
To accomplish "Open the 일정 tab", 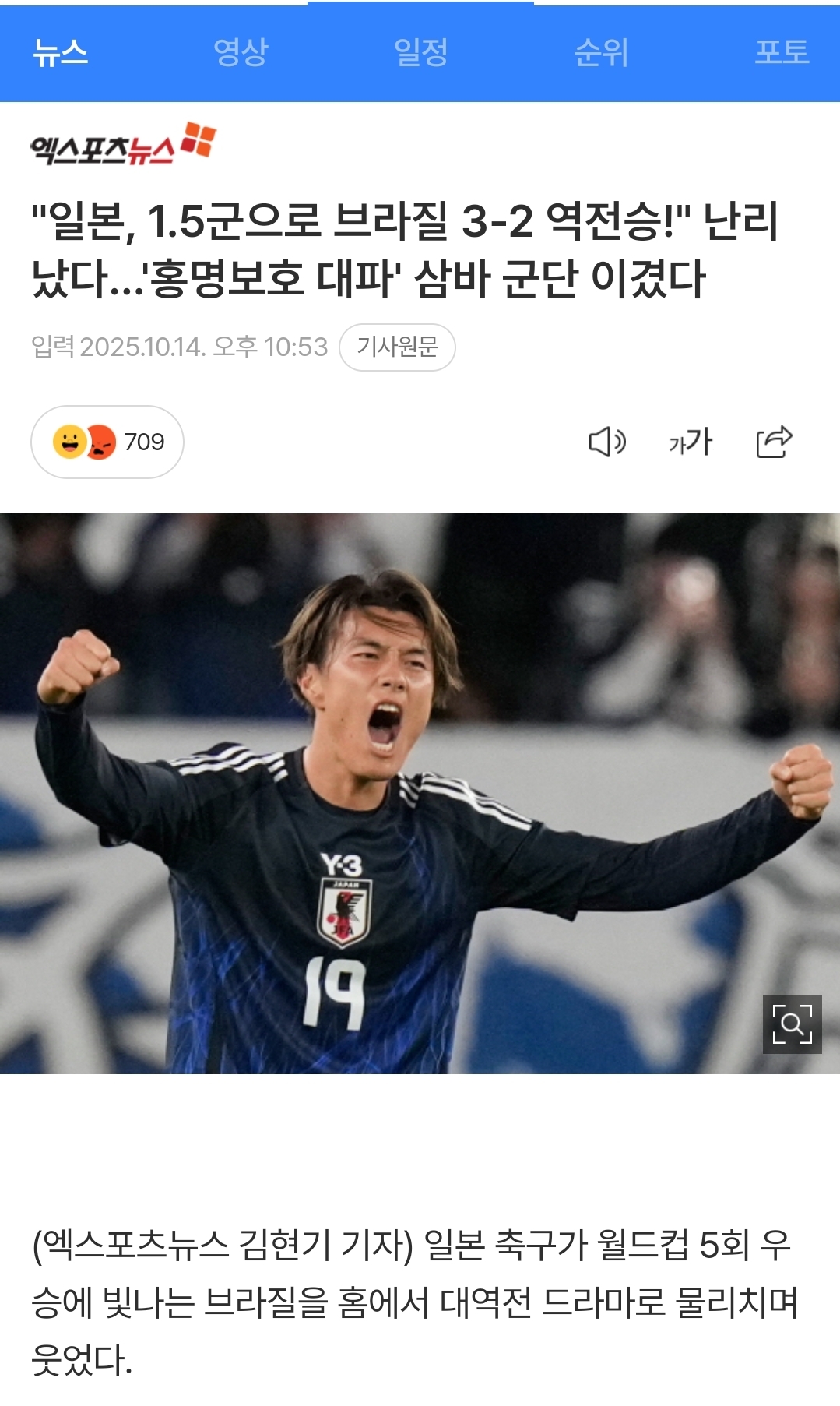I will tap(421, 53).
